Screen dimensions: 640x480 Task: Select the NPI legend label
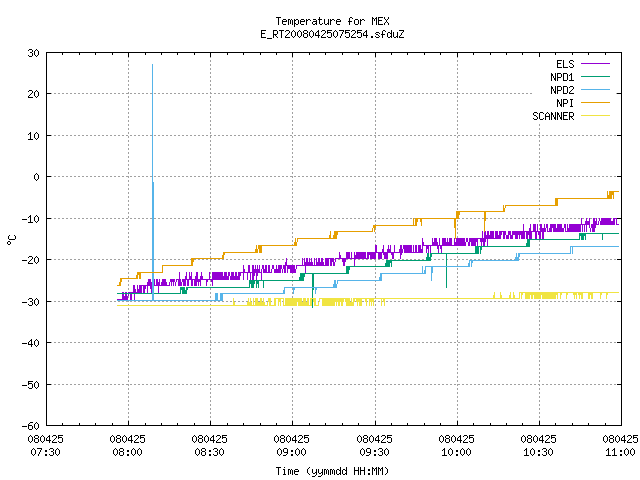[565, 103]
